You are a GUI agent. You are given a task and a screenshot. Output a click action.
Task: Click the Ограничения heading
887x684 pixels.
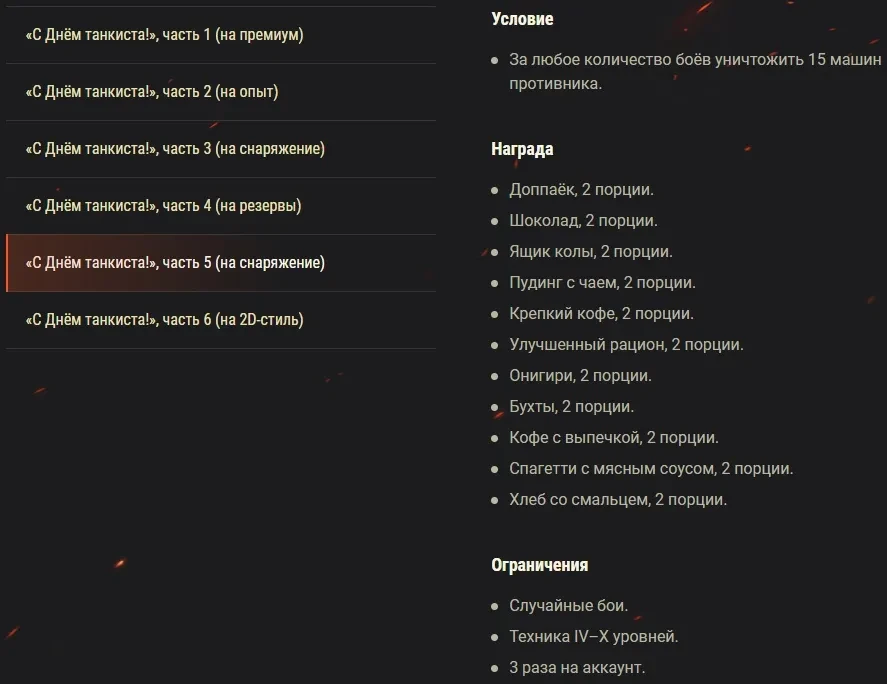click(539, 565)
